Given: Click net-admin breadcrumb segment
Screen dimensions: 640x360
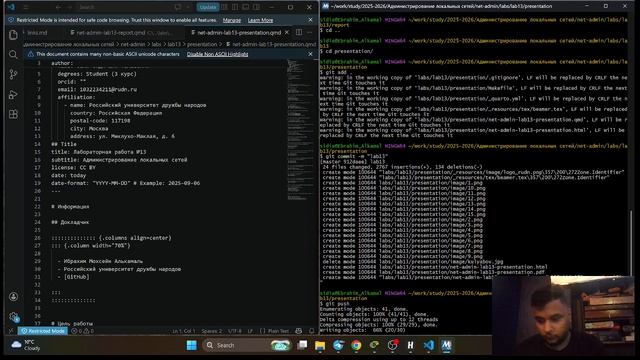Looking at the screenshot, I should click(x=133, y=44).
